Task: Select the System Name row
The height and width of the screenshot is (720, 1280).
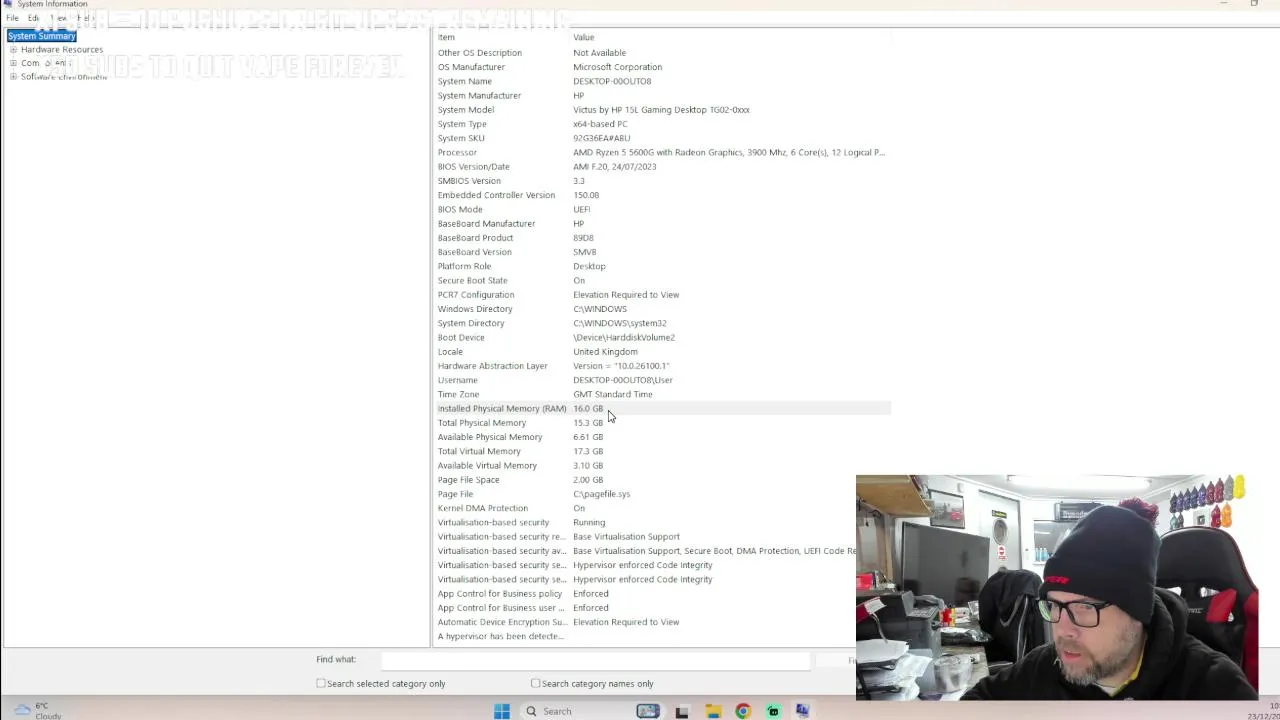Action: click(x=661, y=81)
